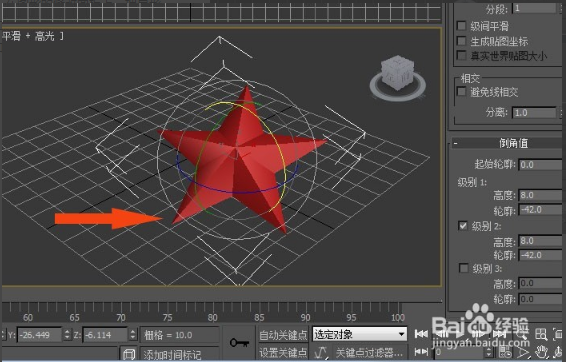Click the current frame number field

(459, 352)
